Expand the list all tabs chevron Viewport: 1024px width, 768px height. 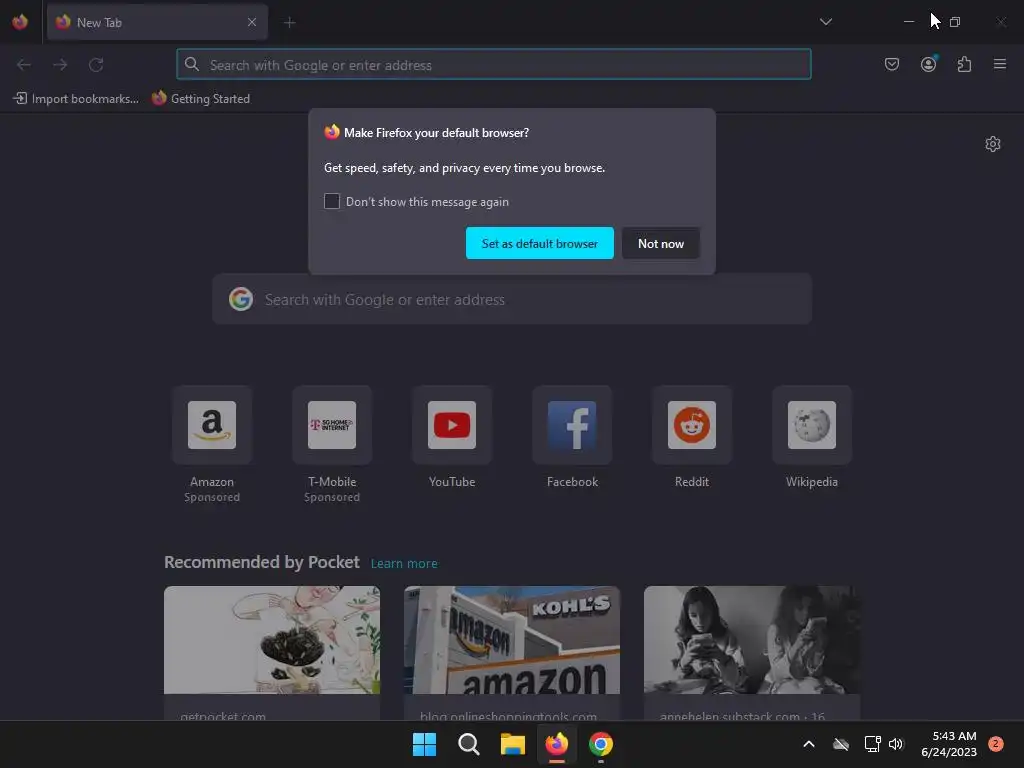pos(825,22)
